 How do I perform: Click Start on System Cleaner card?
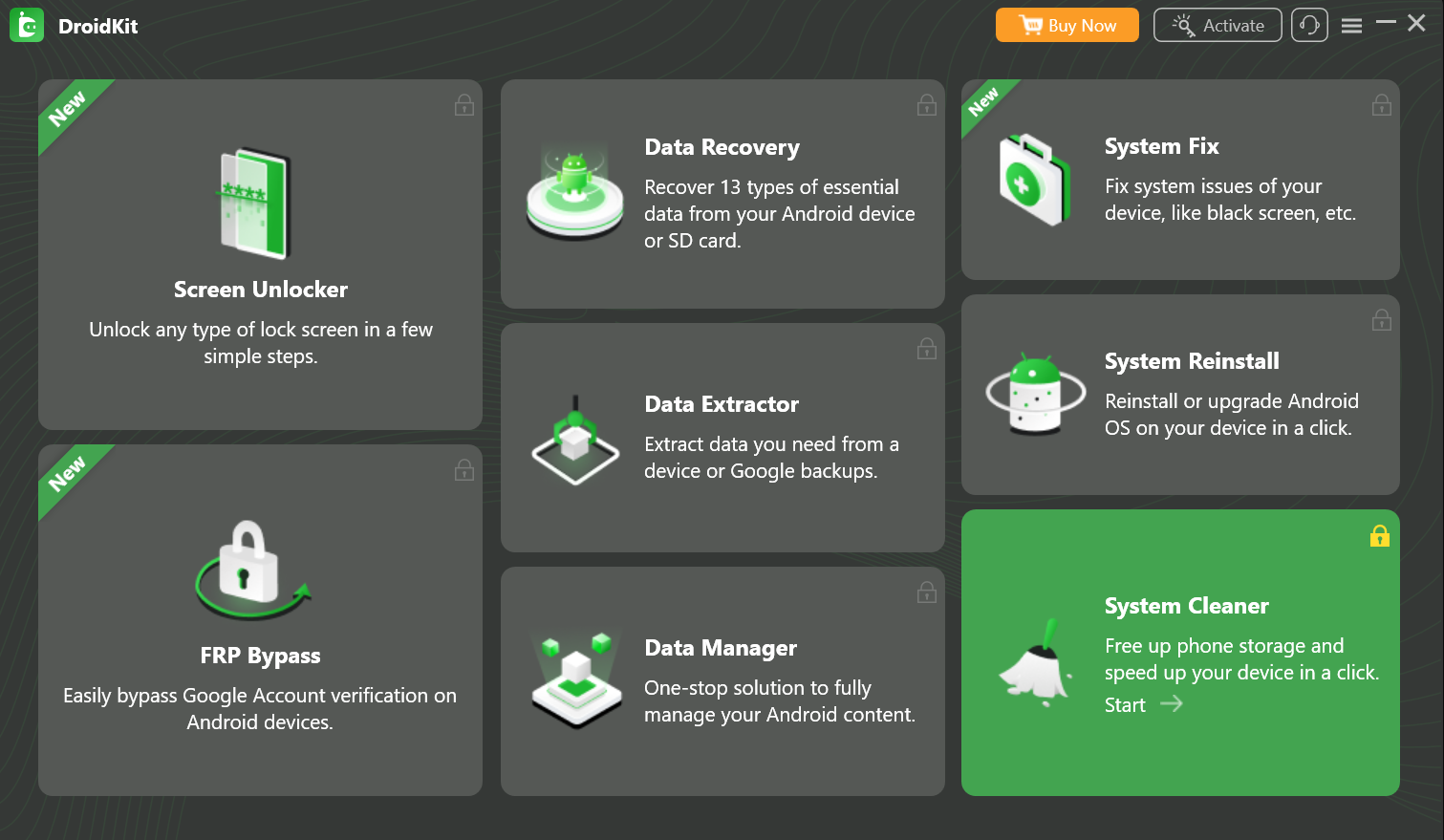1125,705
